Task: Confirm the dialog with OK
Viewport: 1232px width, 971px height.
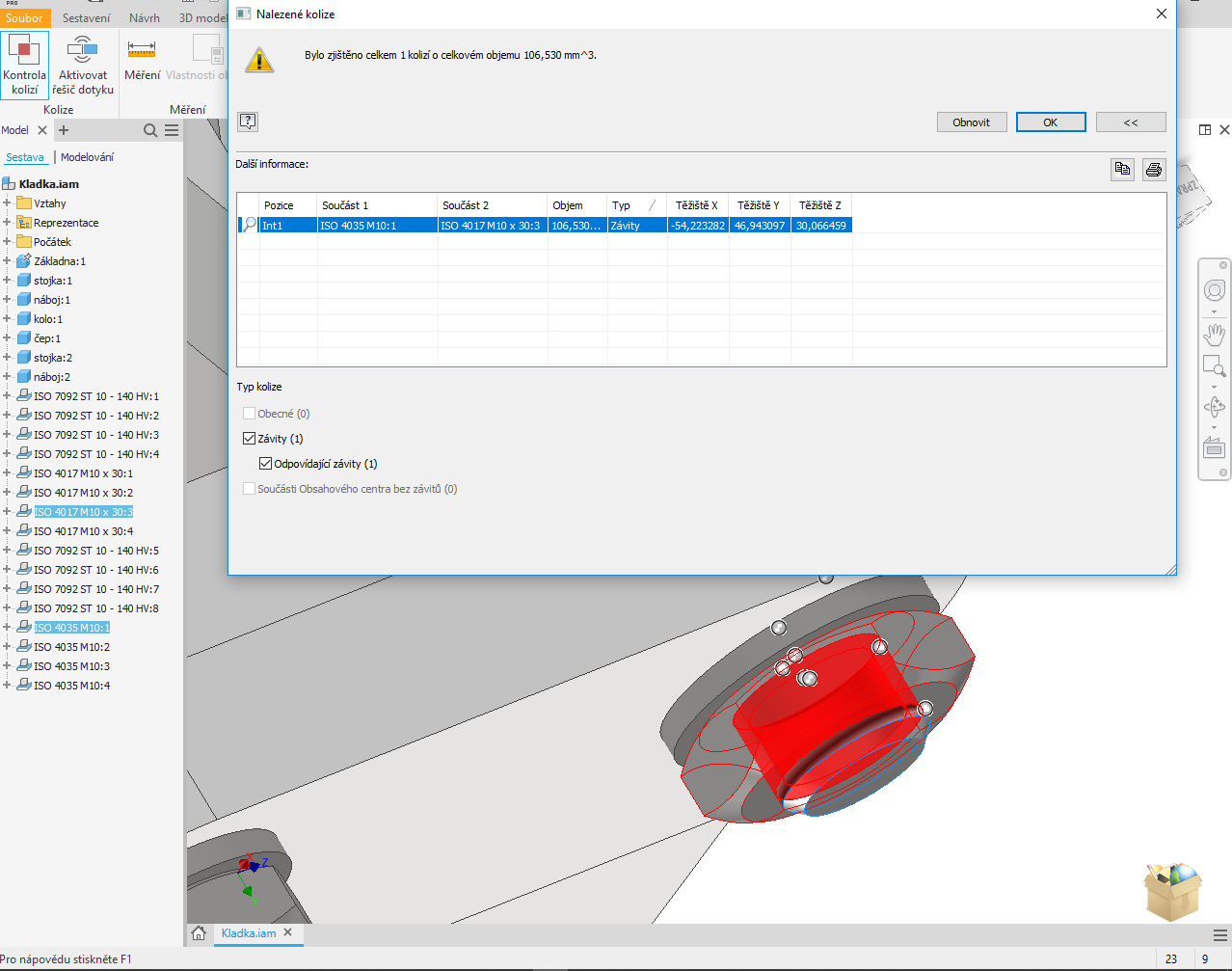Action: point(1051,122)
